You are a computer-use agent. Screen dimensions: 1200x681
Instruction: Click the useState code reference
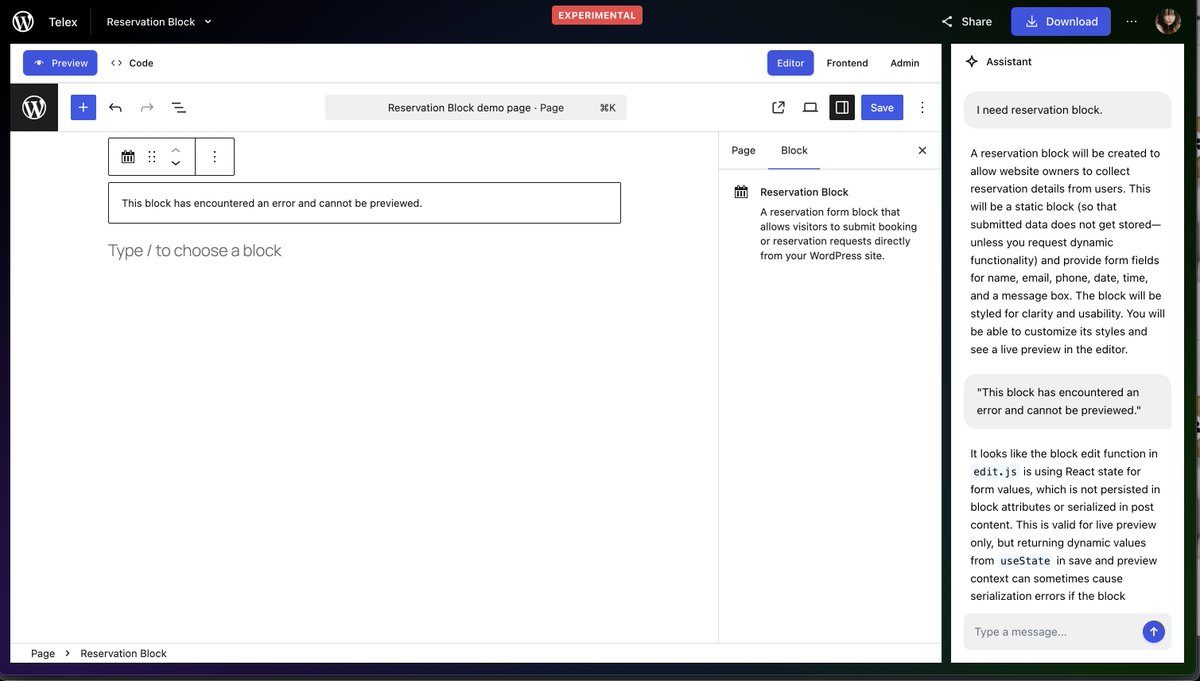click(1025, 561)
